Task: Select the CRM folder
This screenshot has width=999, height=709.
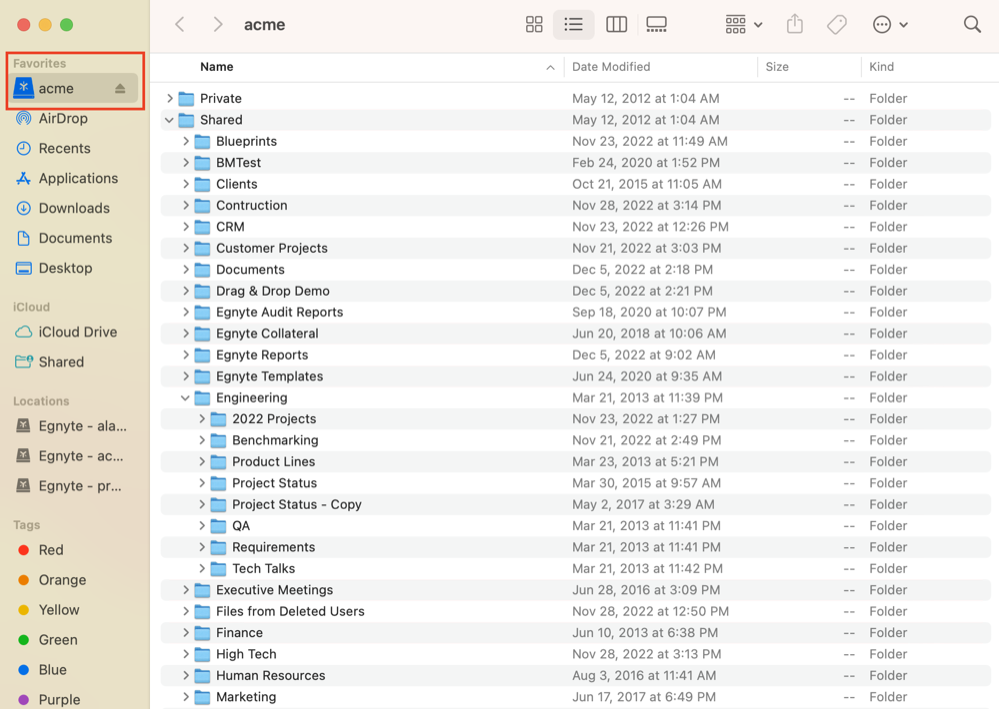Action: 576,227
